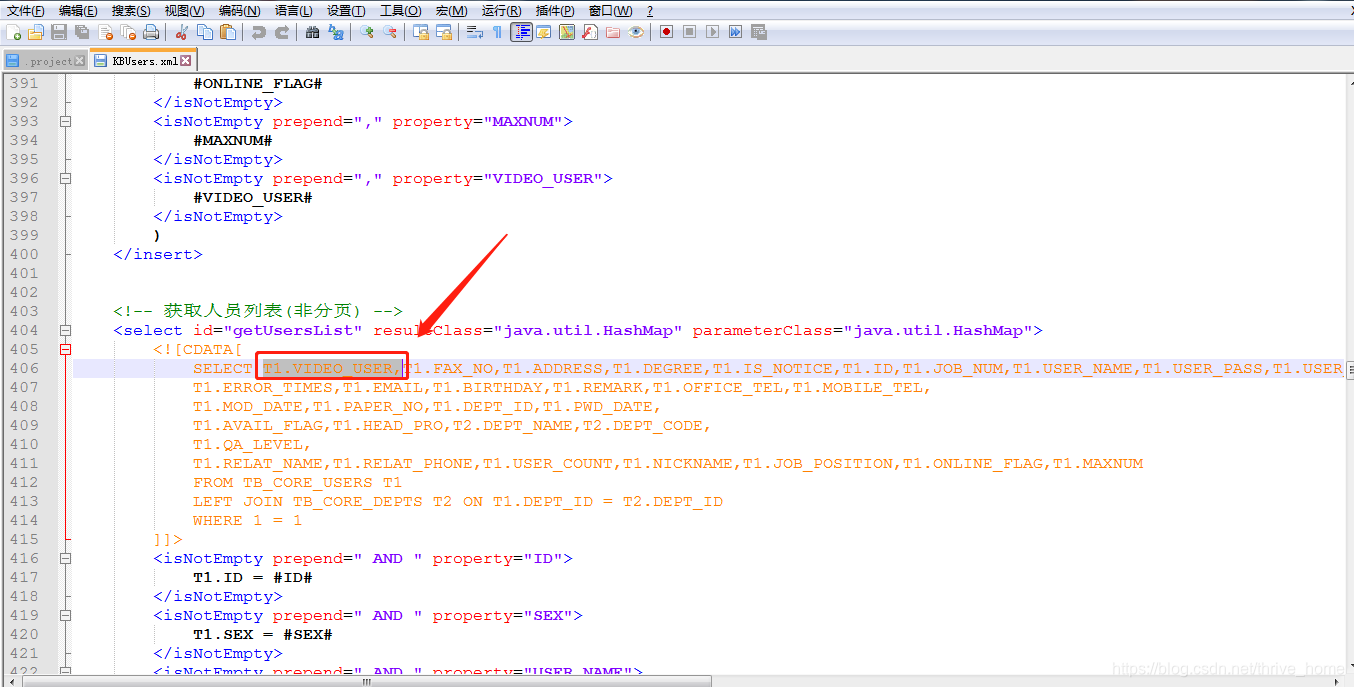Close the .project tab

[x=80, y=61]
